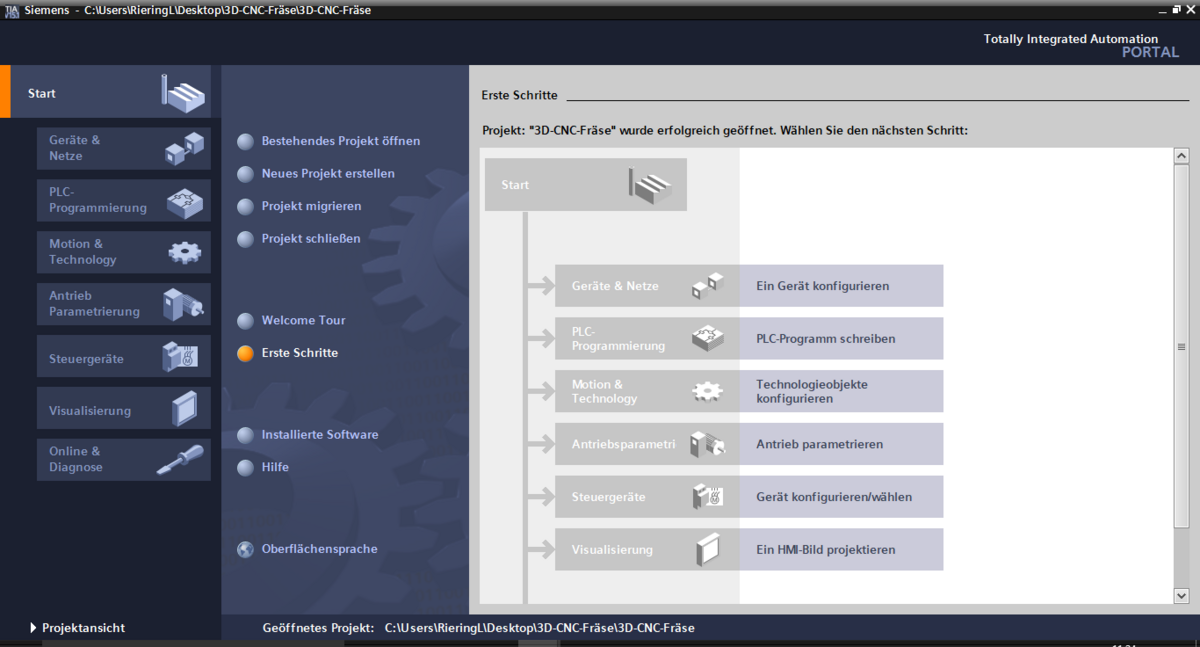The image size is (1200, 647).
Task: Select the Welcome Tour option bullet
Action: (x=245, y=321)
